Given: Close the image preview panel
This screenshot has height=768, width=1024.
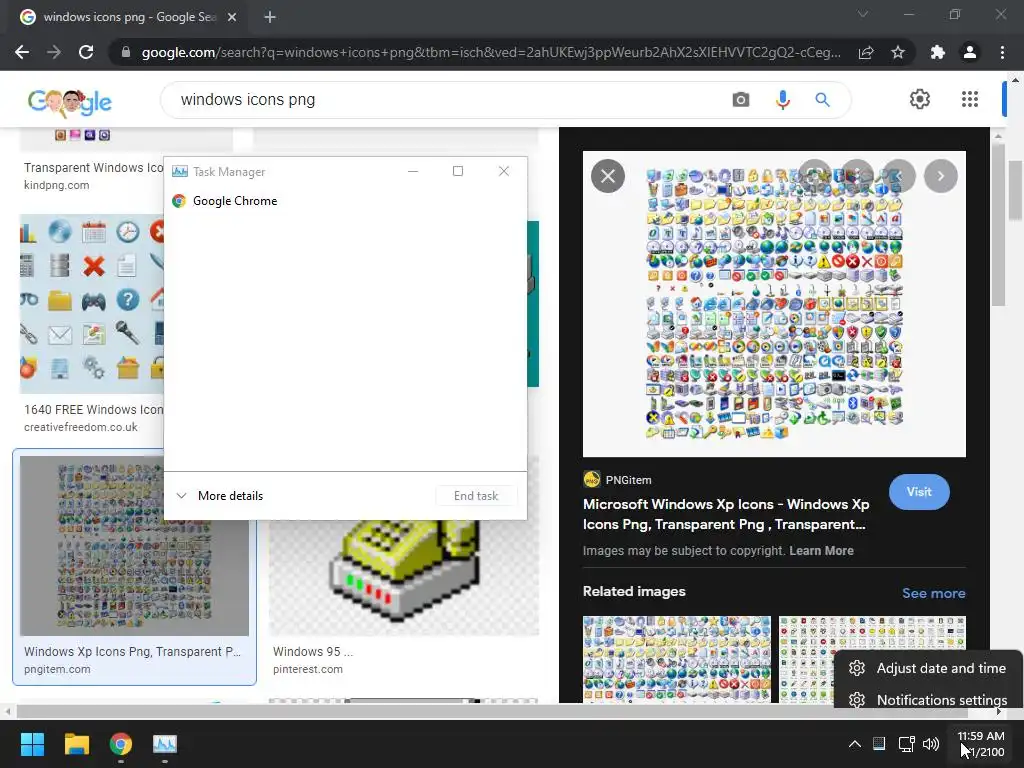Looking at the screenshot, I should 608,176.
